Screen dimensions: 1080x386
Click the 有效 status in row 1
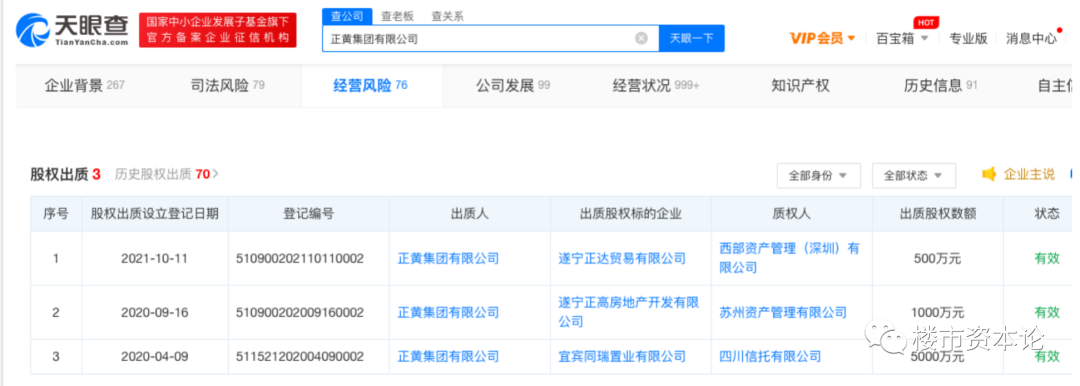1047,258
